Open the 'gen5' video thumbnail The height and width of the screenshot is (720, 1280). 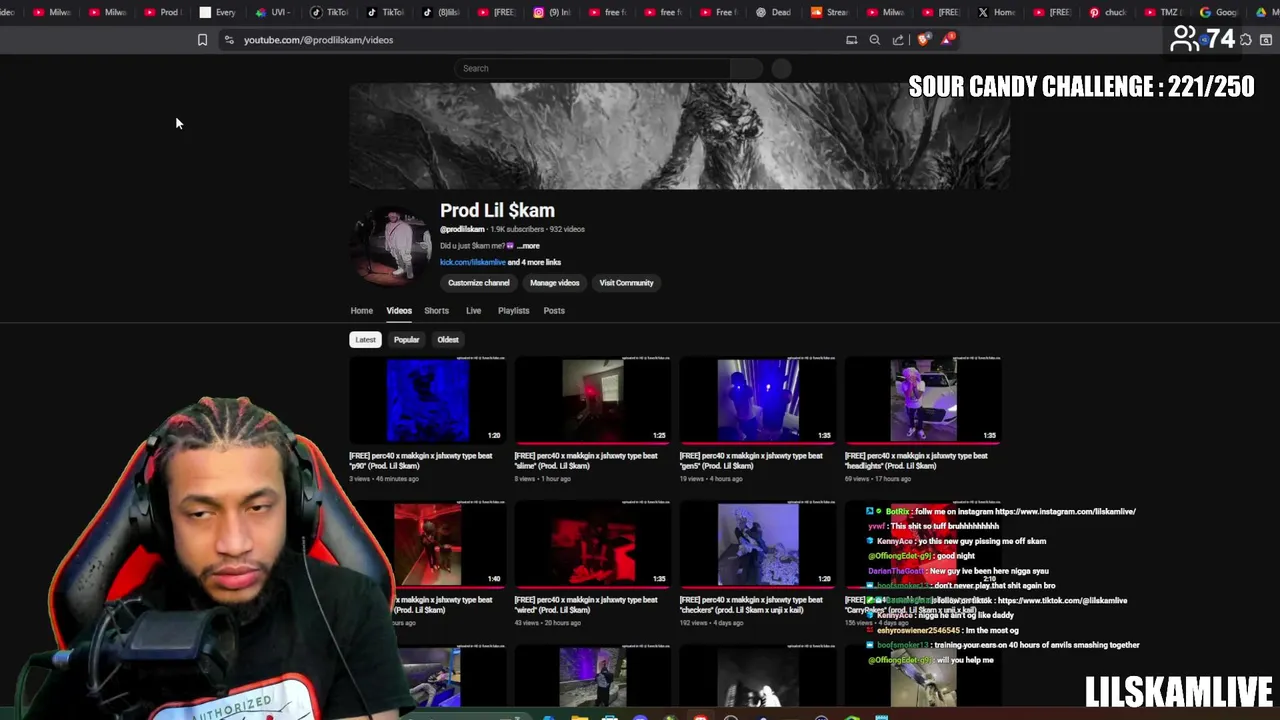click(x=757, y=400)
